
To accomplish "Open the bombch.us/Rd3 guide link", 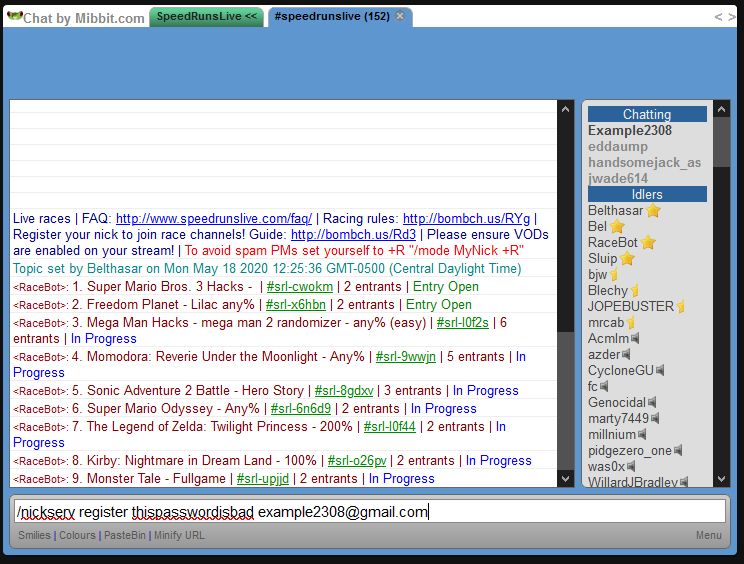I will point(353,235).
